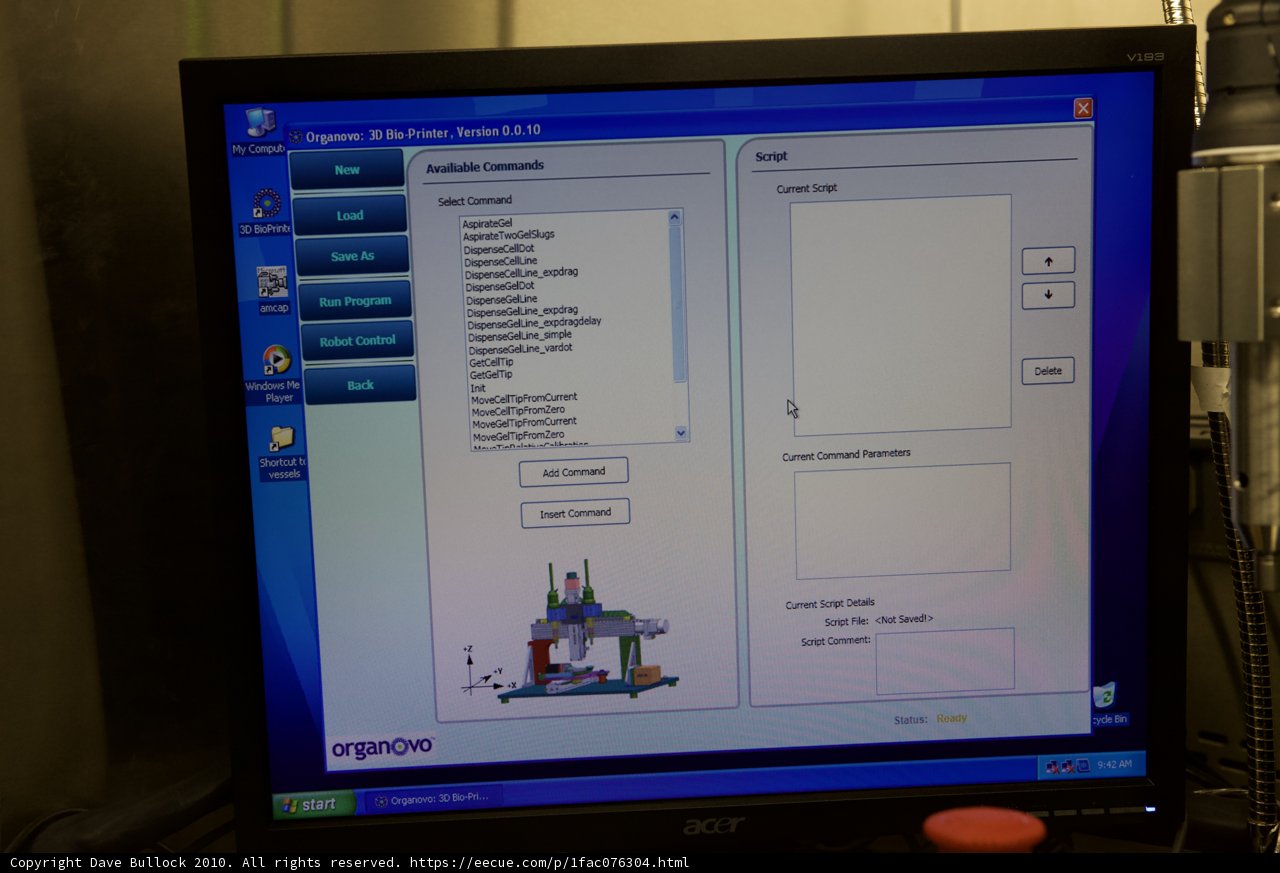This screenshot has width=1280, height=873.
Task: Open the Recycle Bin on desktop
Action: 1106,704
